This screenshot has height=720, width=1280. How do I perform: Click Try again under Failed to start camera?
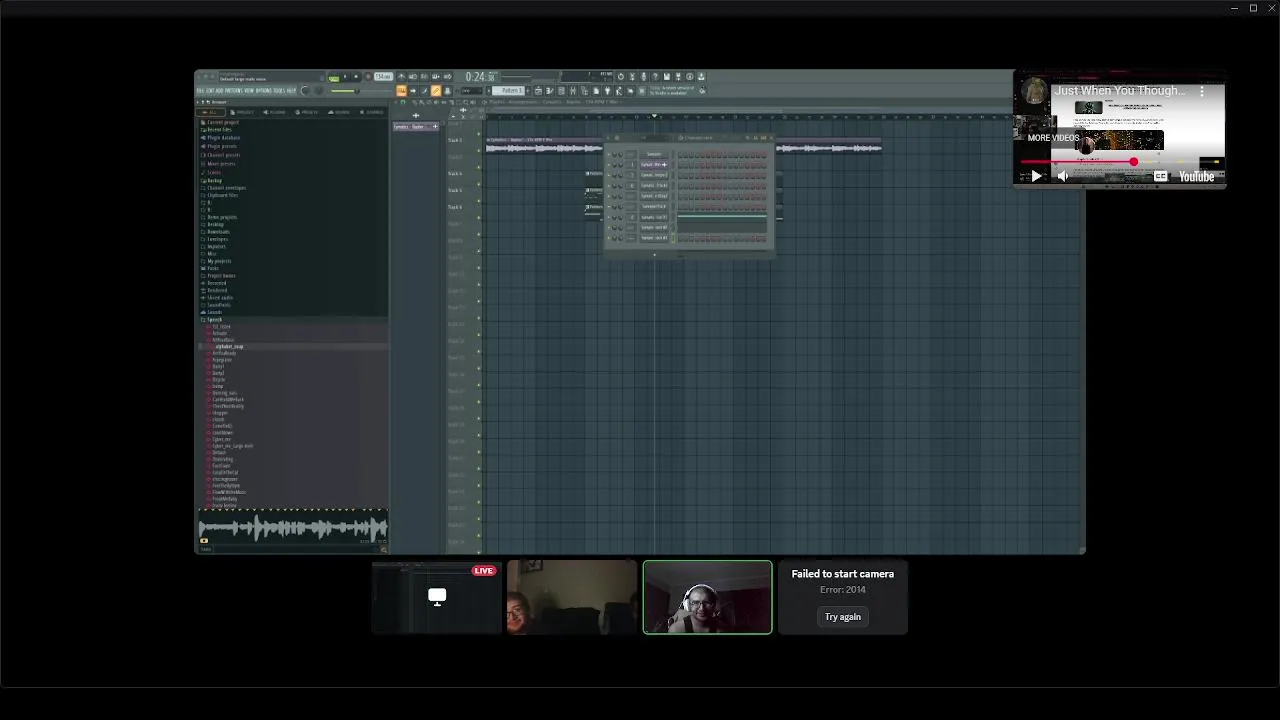tap(843, 617)
